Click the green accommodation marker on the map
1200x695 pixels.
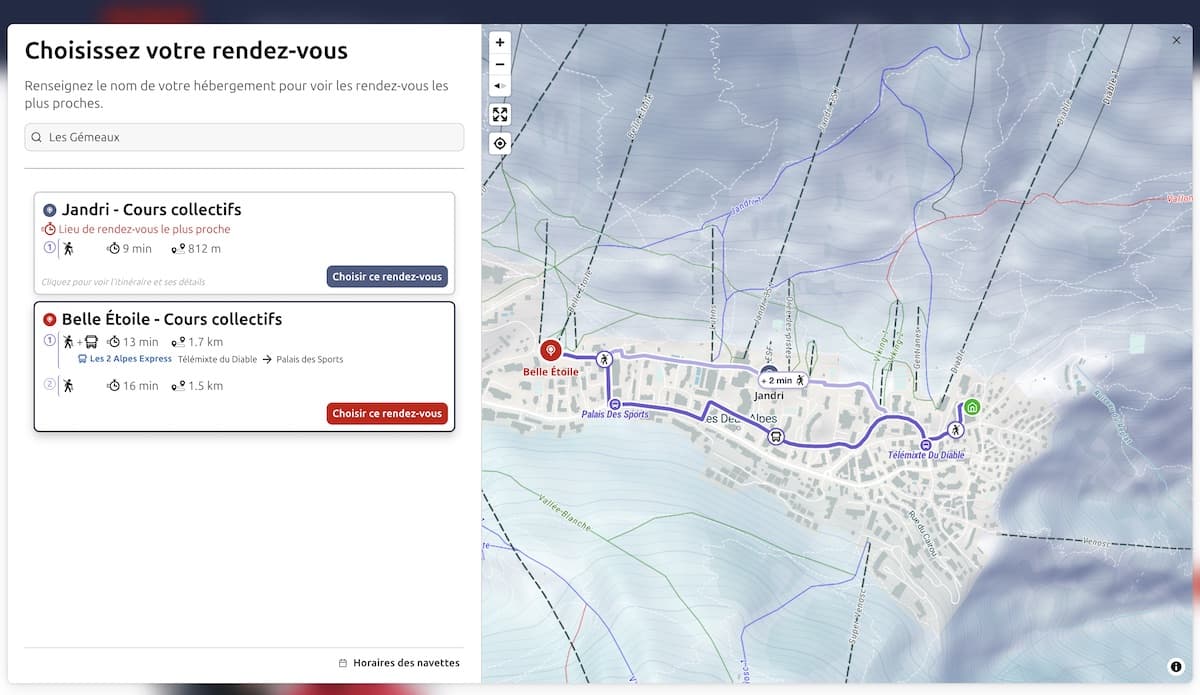pos(972,407)
